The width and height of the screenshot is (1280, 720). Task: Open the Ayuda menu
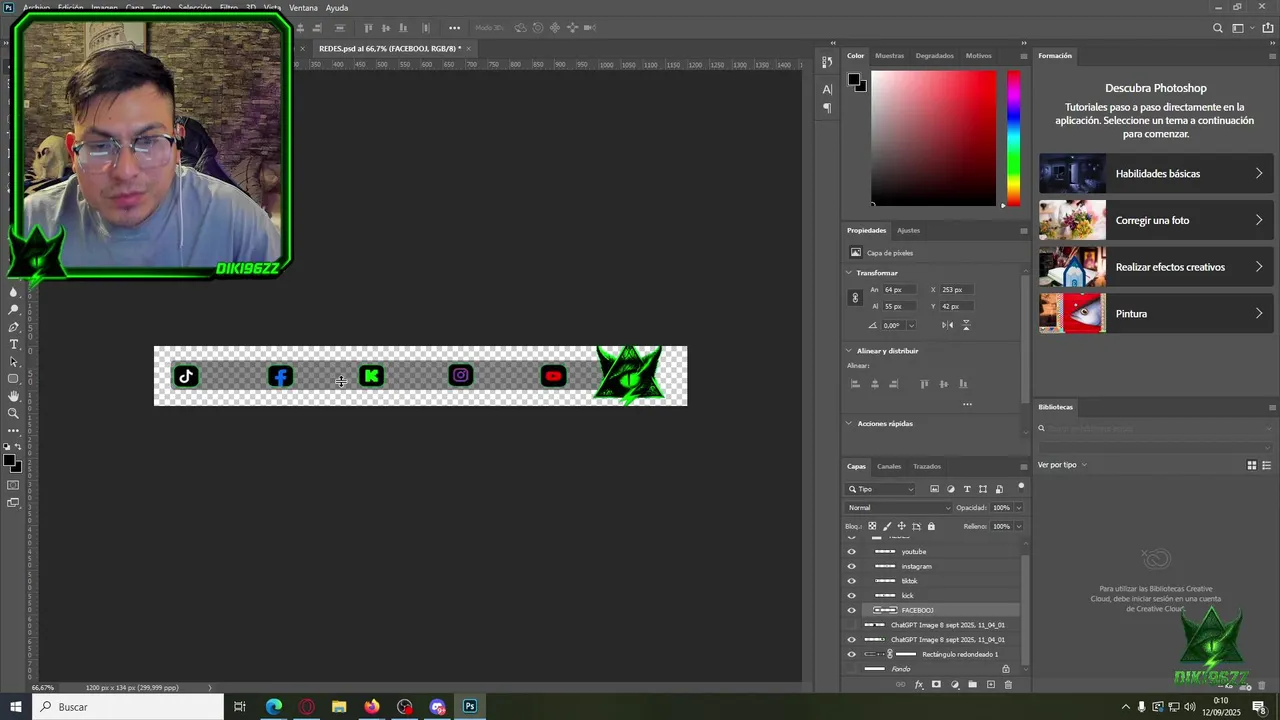click(337, 8)
